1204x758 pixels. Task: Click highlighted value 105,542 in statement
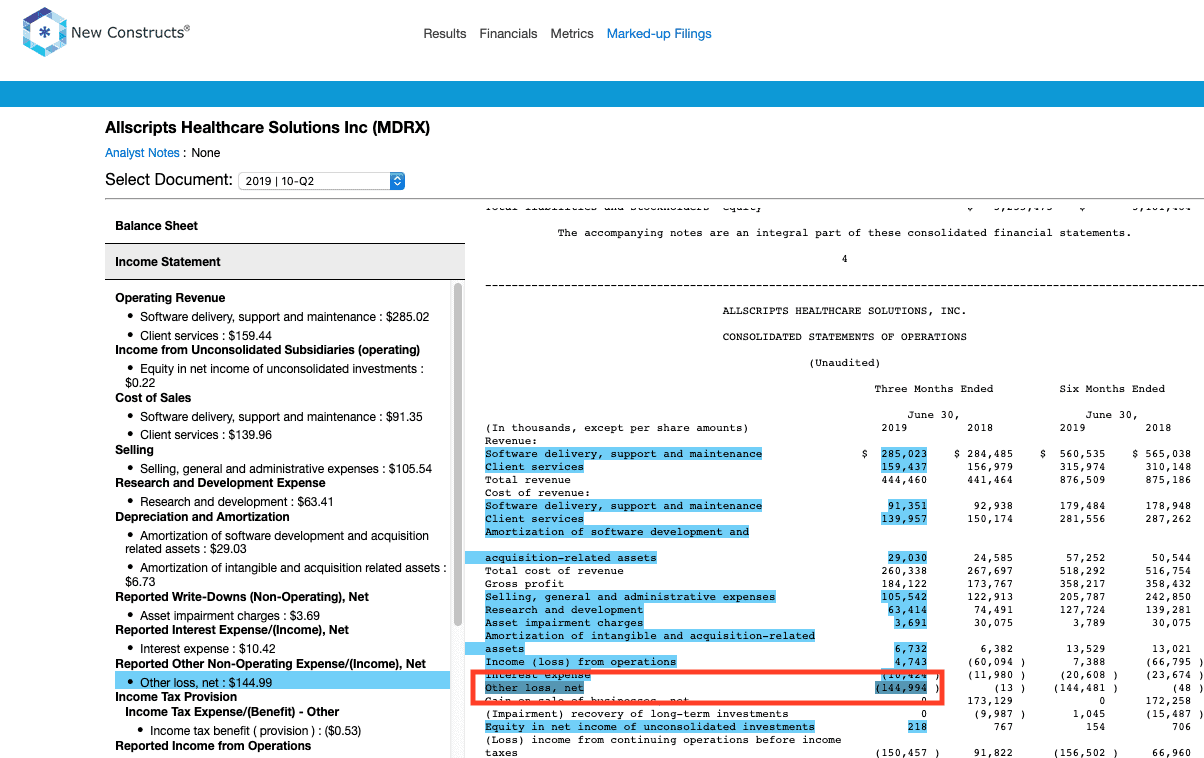[904, 597]
